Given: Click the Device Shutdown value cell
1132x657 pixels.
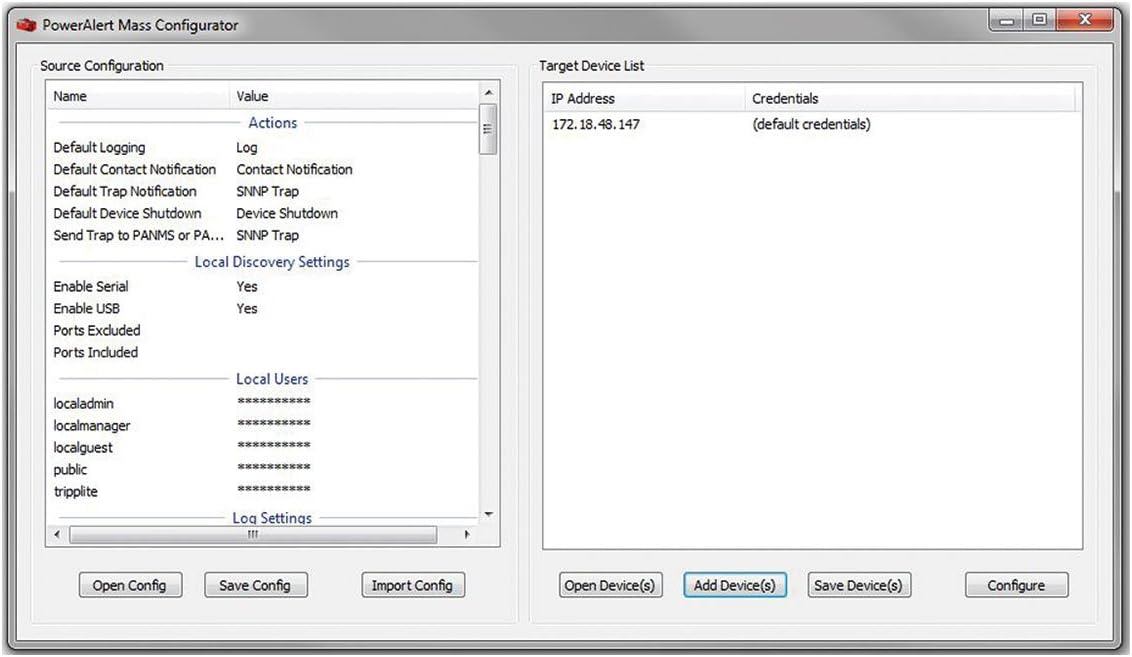Looking at the screenshot, I should pos(287,213).
